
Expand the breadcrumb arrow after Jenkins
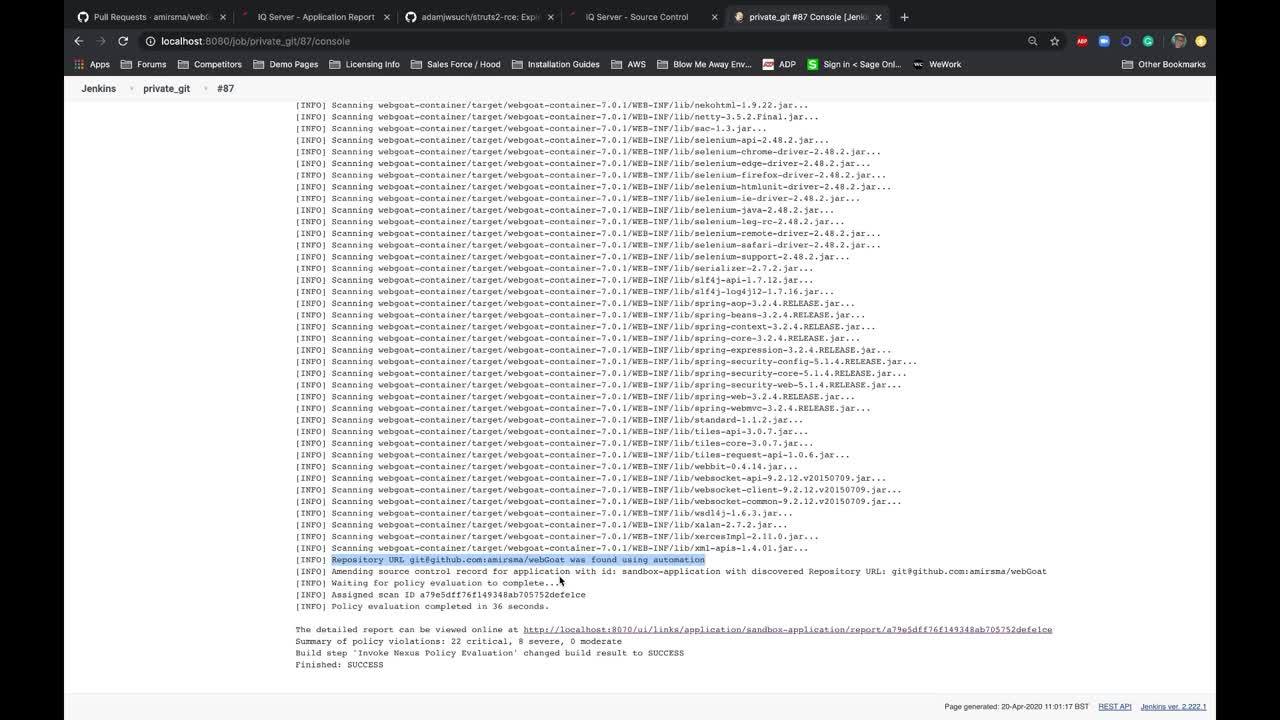130,88
